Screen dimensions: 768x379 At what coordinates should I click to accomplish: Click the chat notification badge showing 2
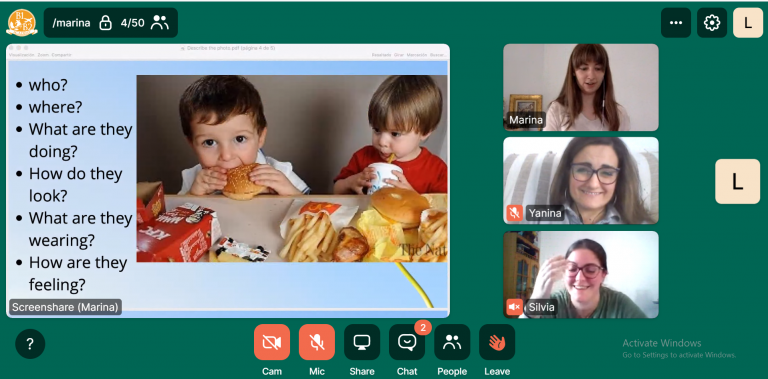point(422,327)
